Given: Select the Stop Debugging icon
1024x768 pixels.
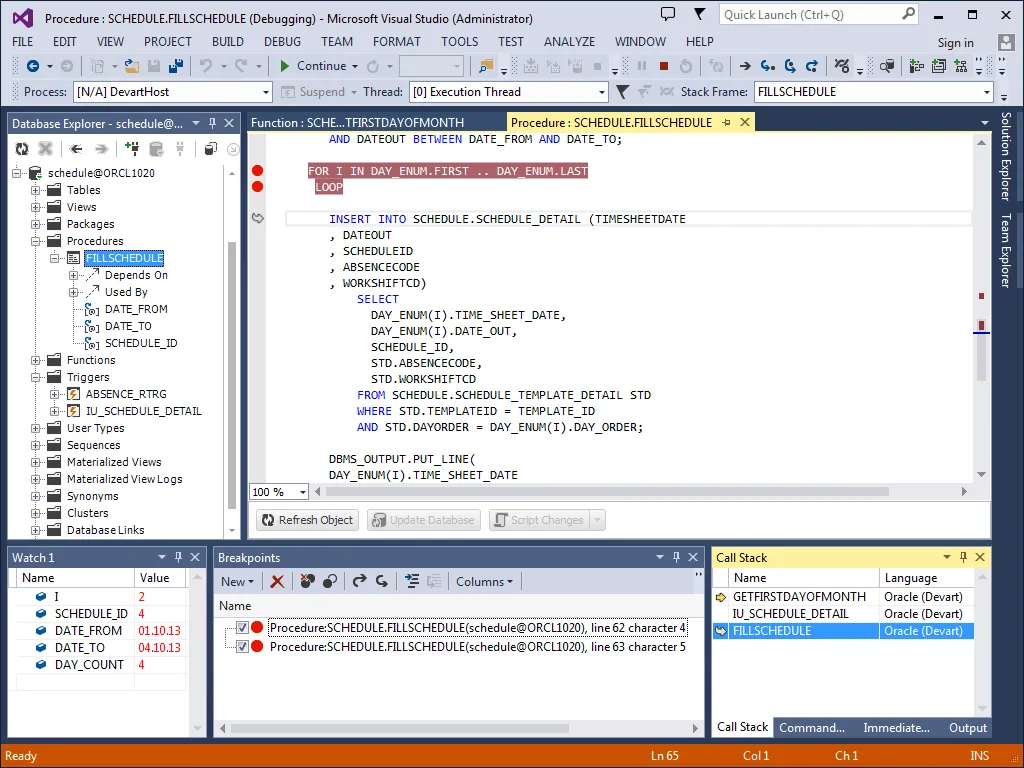Looking at the screenshot, I should pos(664,68).
